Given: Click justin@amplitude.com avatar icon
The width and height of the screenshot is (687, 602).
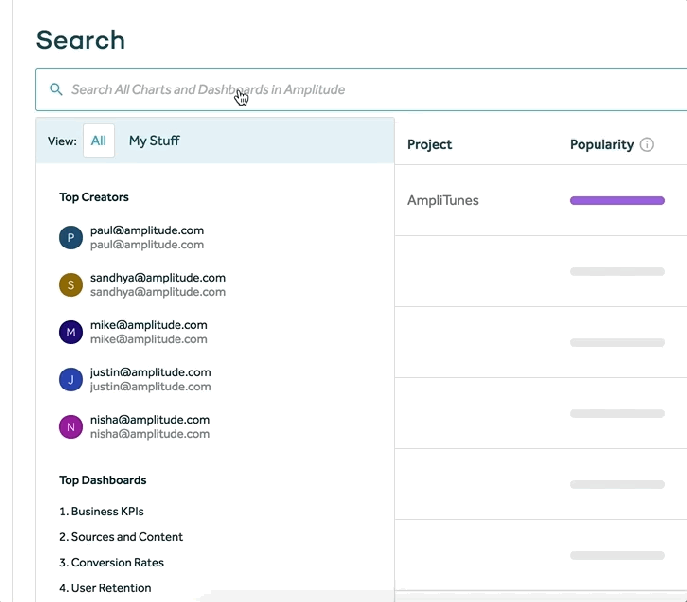Looking at the screenshot, I should click(x=70, y=379).
